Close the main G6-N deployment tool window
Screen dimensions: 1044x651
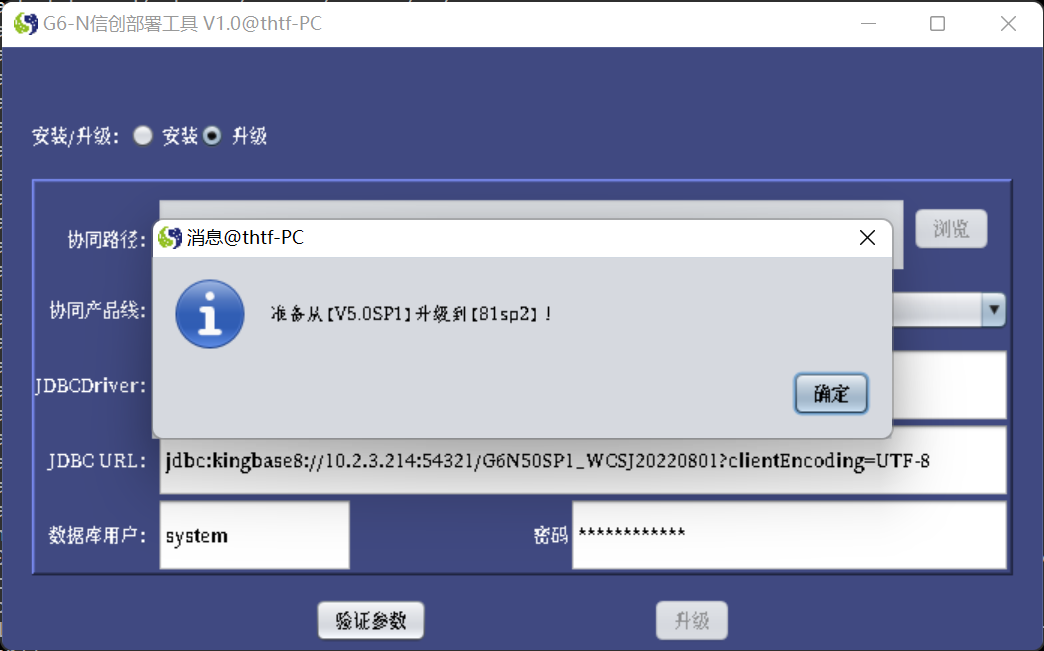tap(1008, 24)
